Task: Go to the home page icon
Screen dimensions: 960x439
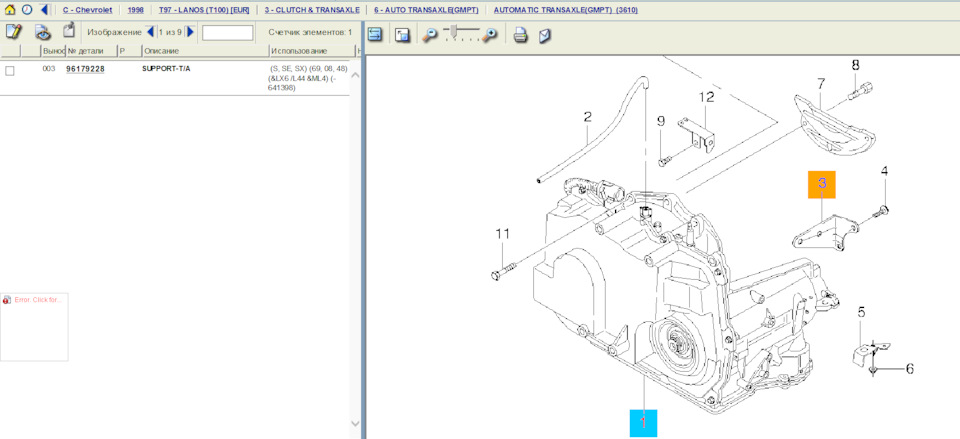Action: pyautogui.click(x=10, y=10)
